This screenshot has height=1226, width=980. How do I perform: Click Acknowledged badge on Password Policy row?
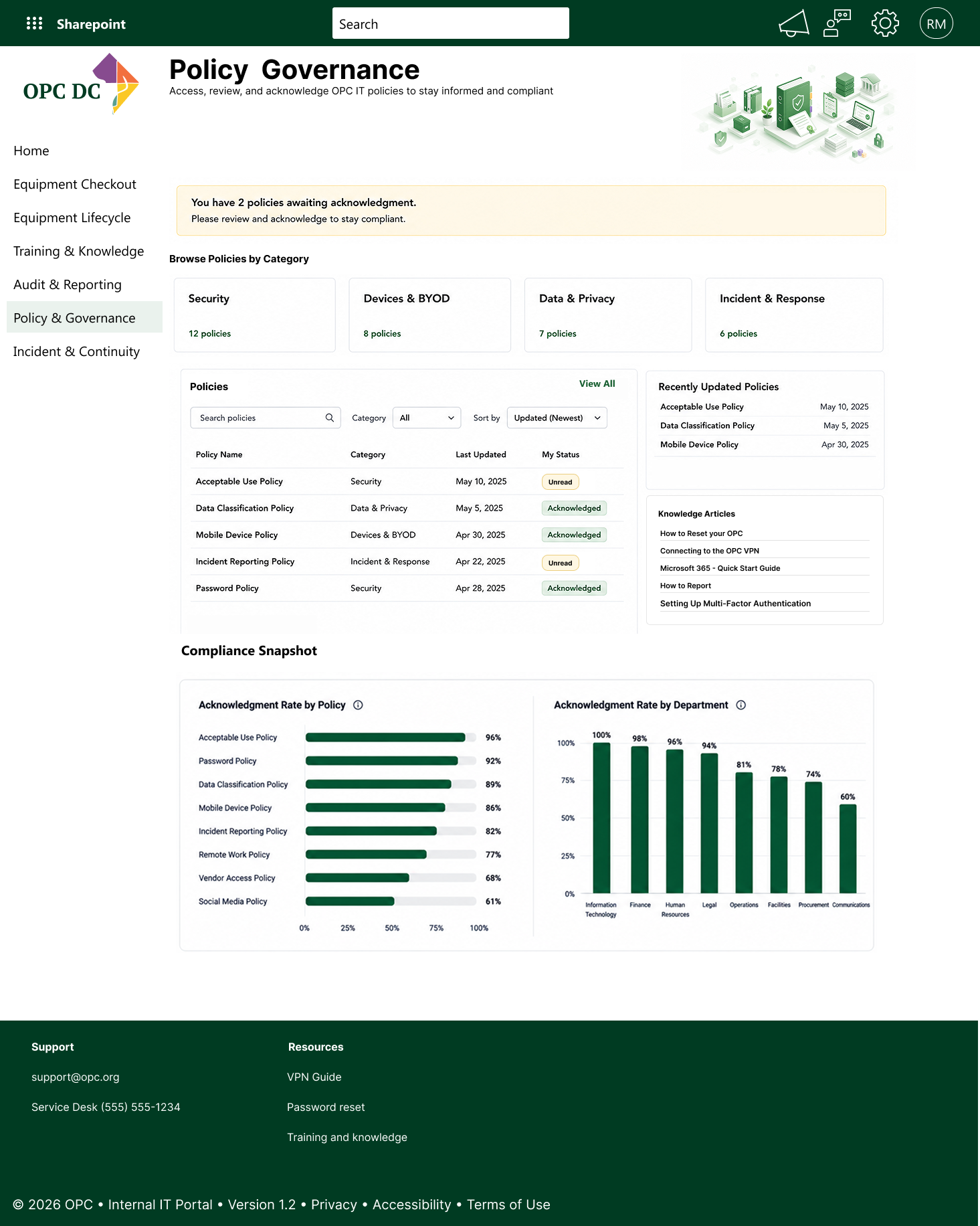[574, 588]
